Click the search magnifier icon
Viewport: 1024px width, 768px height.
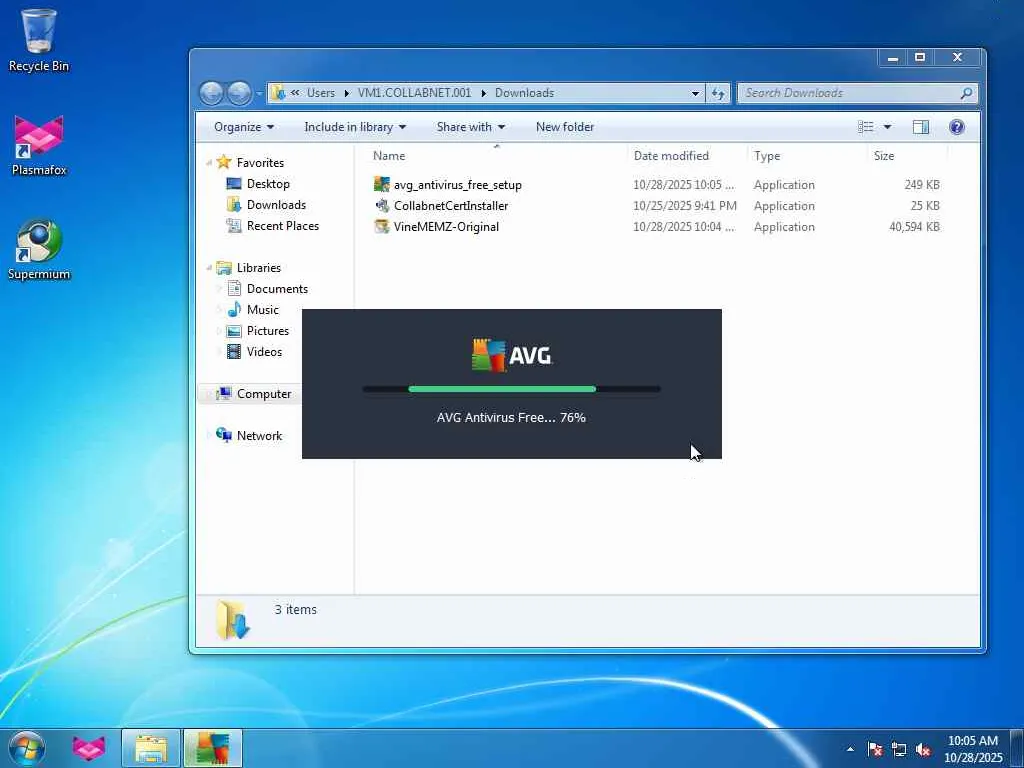[x=967, y=93]
